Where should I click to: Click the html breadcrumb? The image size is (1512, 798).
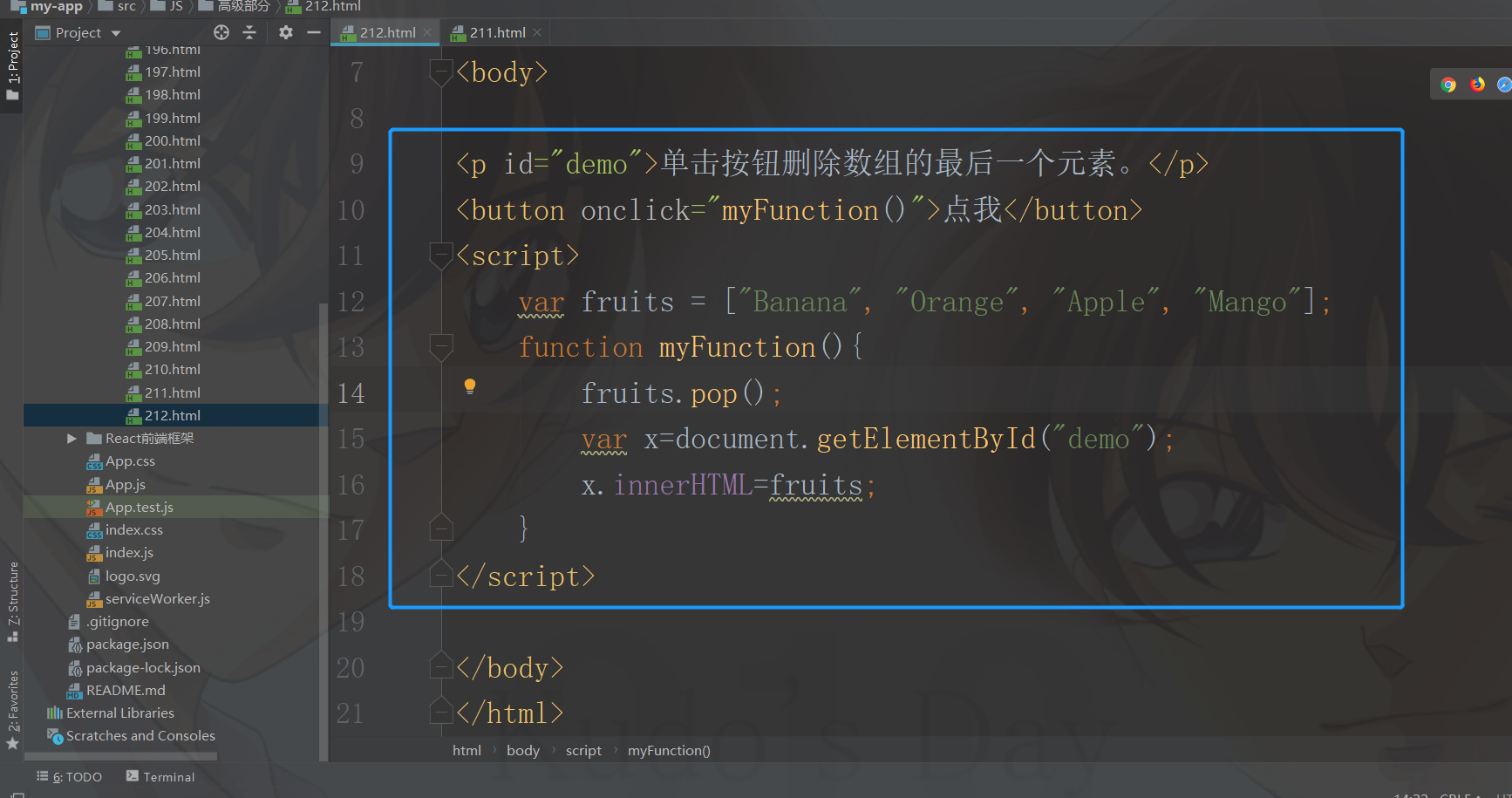467,750
